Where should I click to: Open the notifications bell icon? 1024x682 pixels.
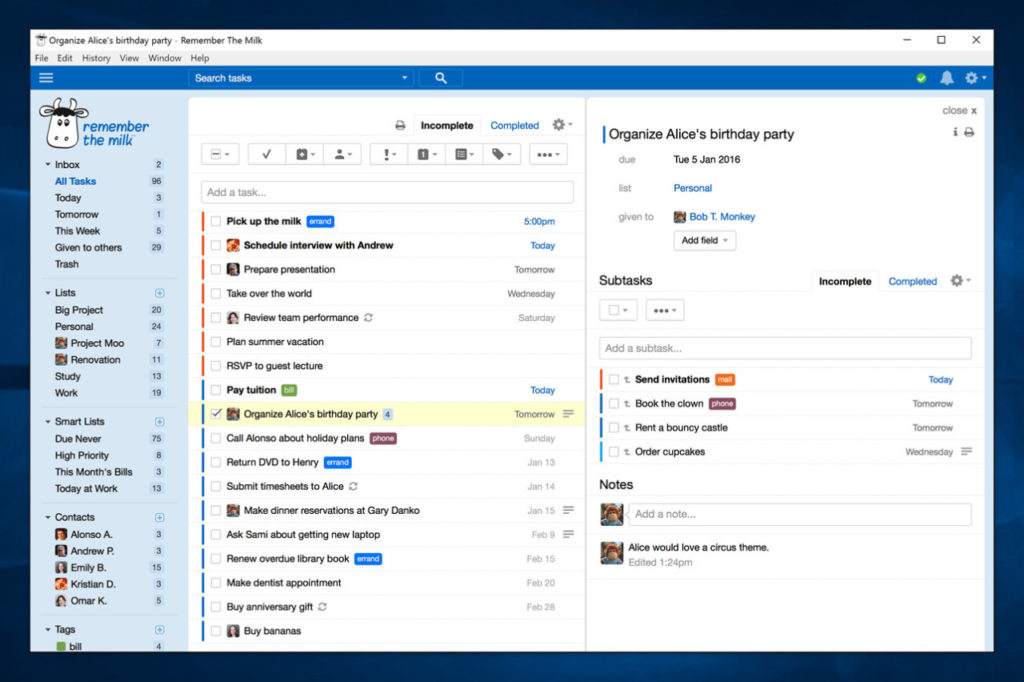point(948,77)
